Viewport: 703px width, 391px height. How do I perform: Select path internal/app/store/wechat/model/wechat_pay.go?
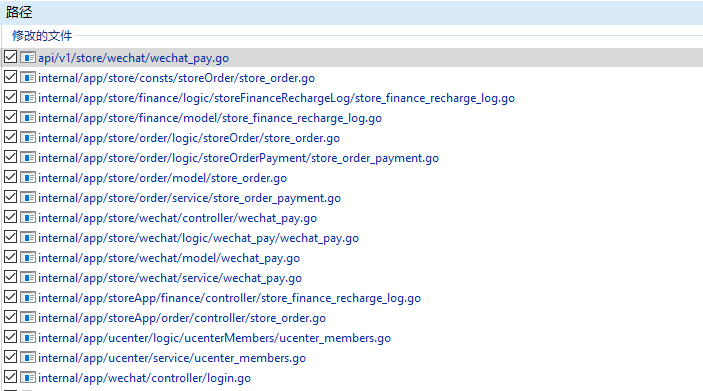click(169, 258)
